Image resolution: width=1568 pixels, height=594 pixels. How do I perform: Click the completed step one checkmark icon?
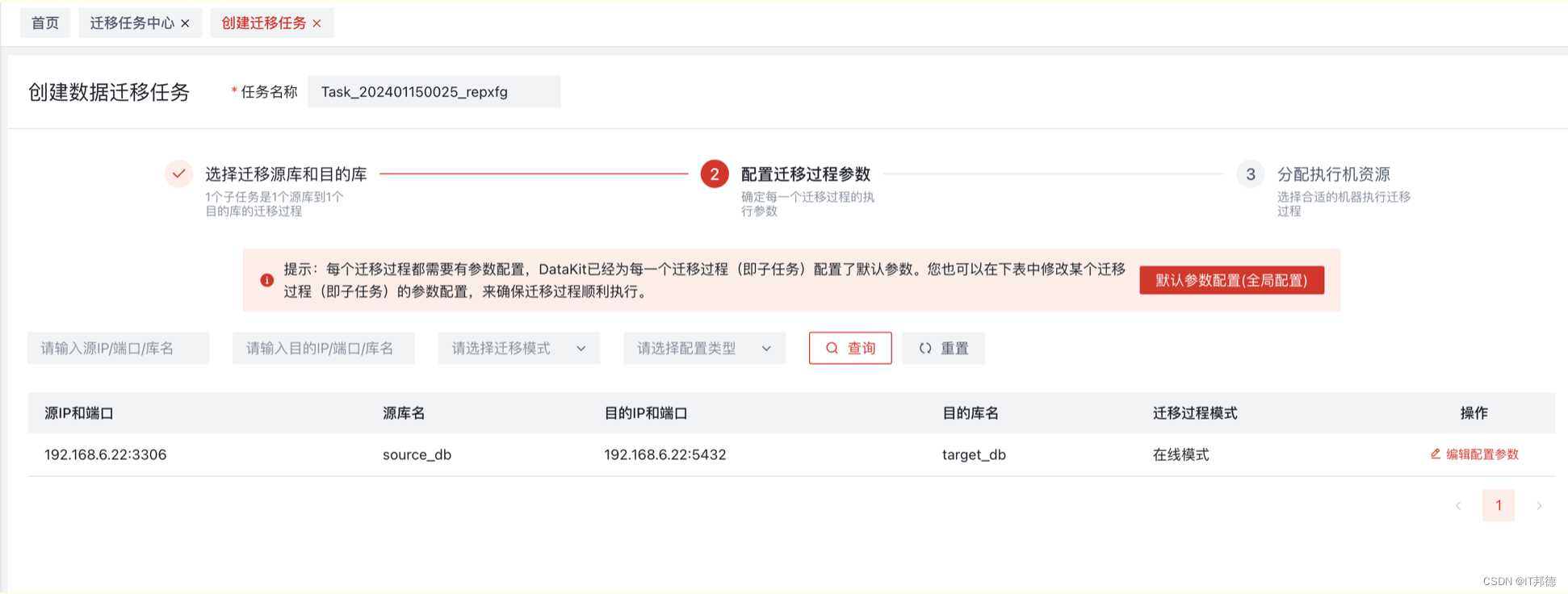179,174
